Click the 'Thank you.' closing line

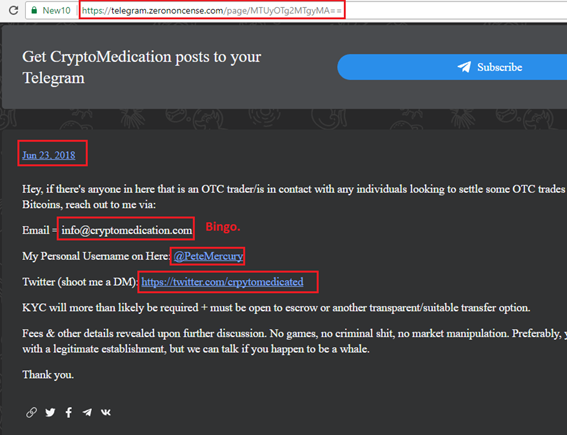click(x=48, y=375)
